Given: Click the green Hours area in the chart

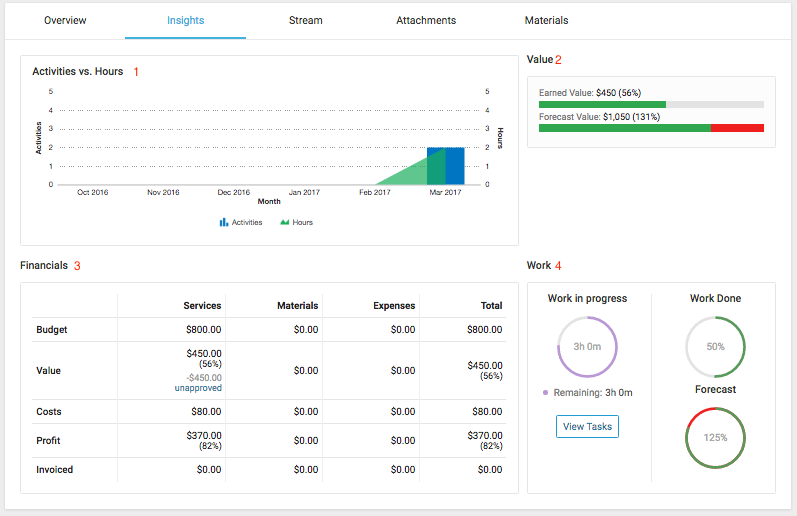Looking at the screenshot, I should pos(405,172).
